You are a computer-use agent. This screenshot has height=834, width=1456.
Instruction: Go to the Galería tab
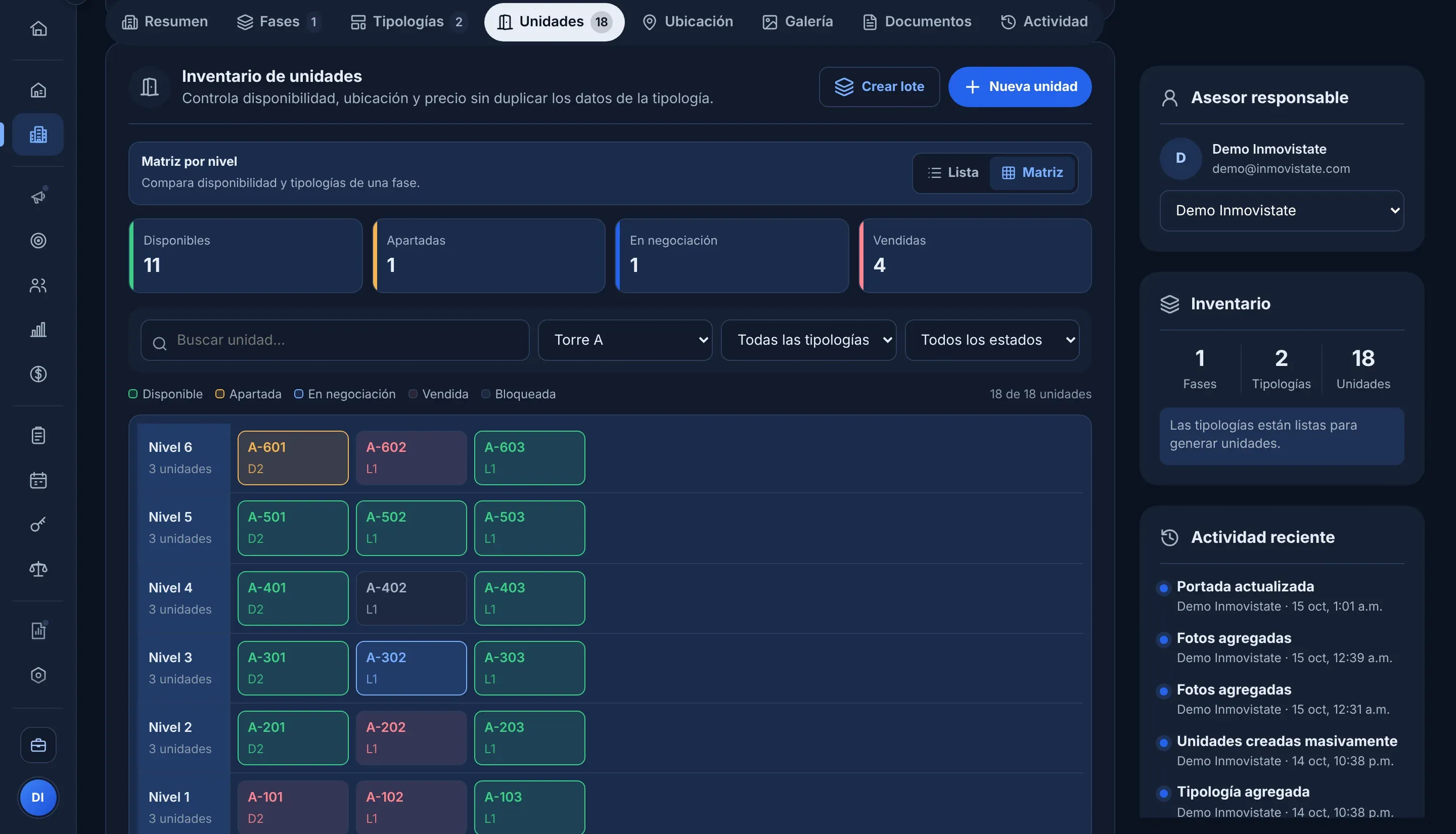798,22
